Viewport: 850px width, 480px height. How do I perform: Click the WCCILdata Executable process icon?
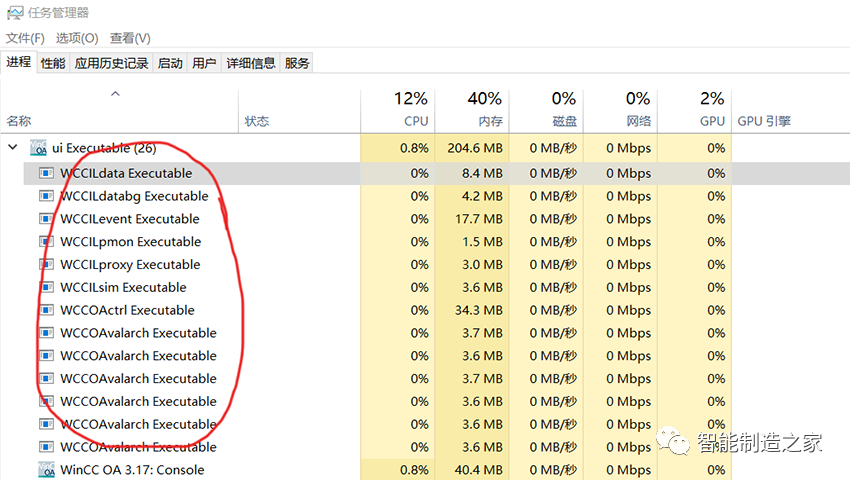(x=46, y=173)
